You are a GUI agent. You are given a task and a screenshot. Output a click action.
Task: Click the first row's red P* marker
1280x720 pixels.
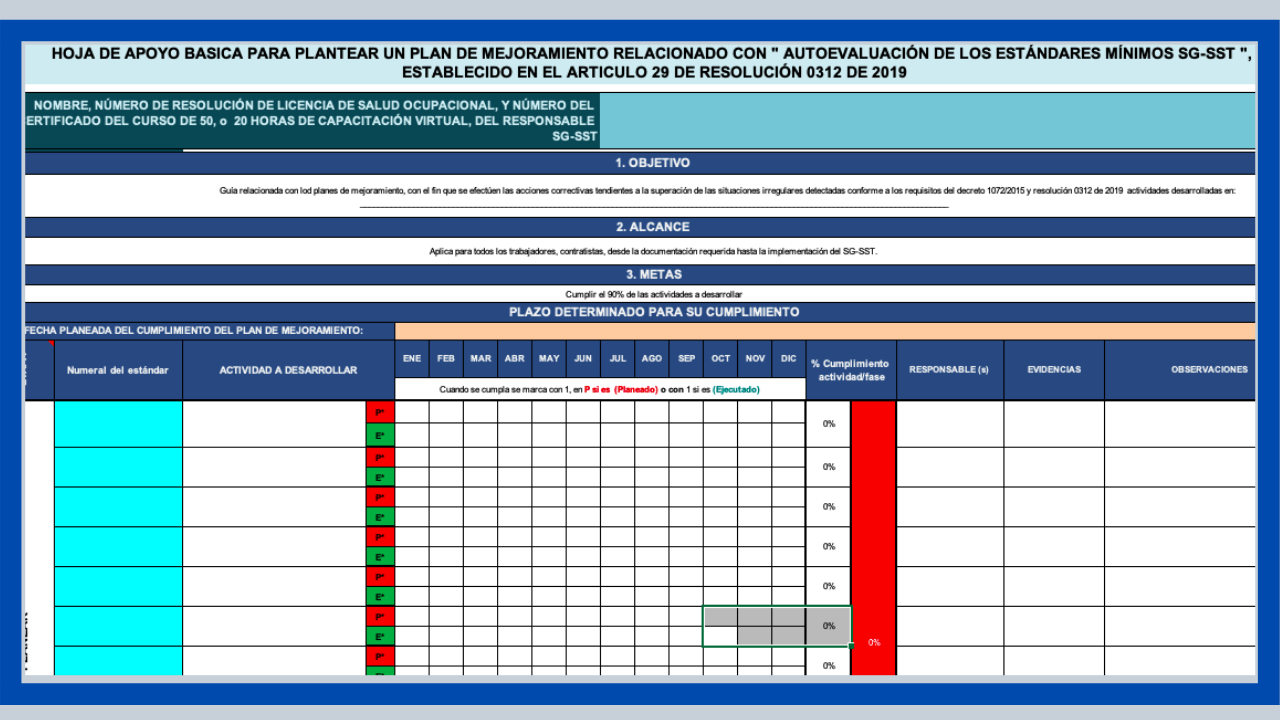[x=380, y=412]
